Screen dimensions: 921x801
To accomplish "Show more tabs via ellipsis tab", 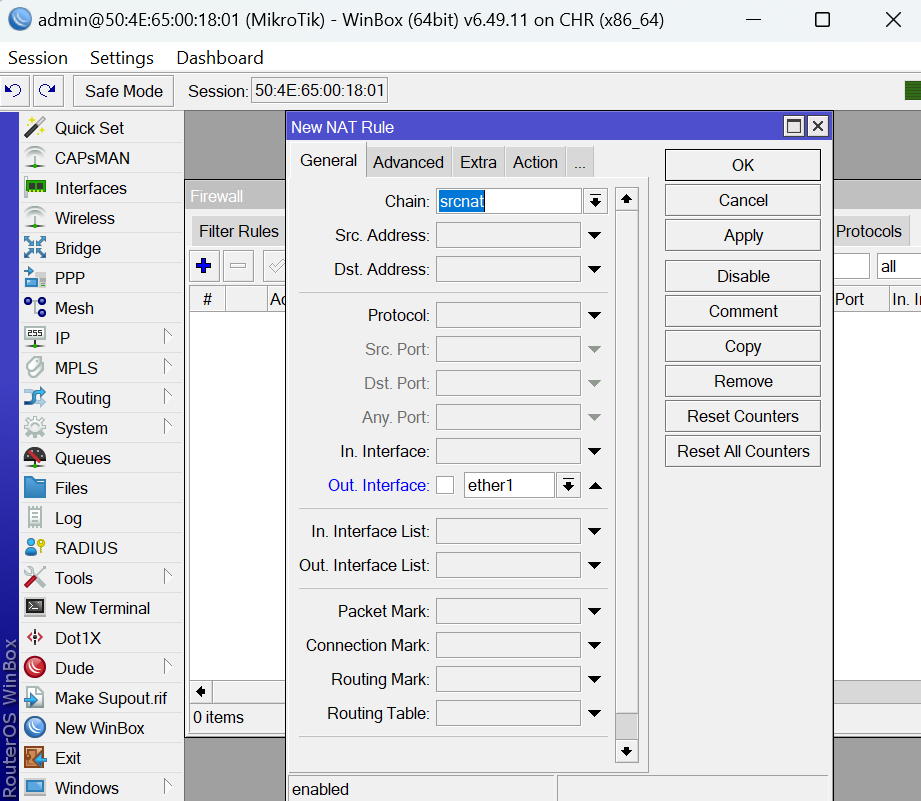I will pyautogui.click(x=580, y=162).
